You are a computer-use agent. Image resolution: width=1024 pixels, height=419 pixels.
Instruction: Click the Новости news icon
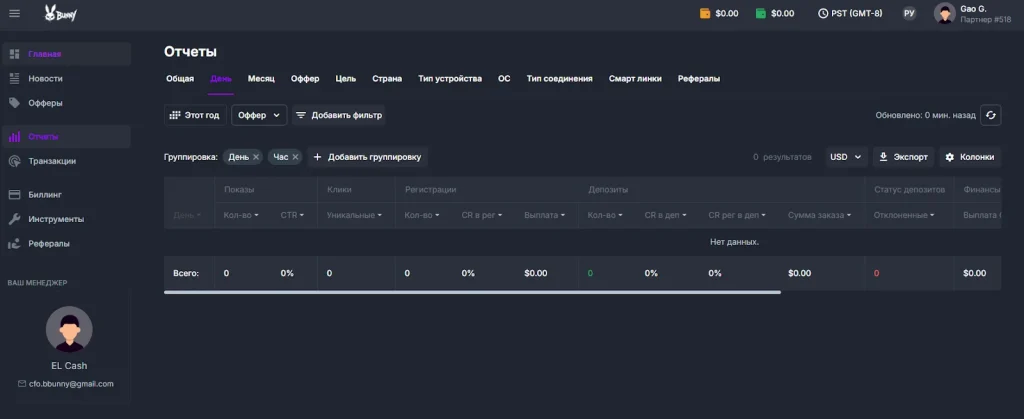click(14, 78)
